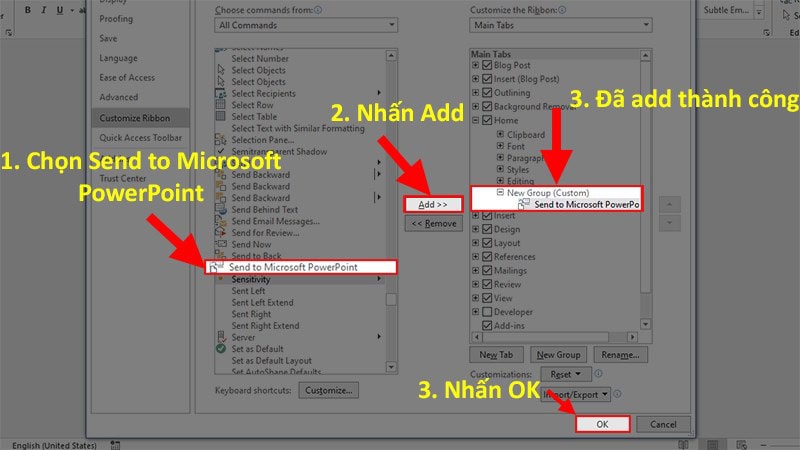The height and width of the screenshot is (450, 800).
Task: Click the New Tab button
Action: pos(496,355)
